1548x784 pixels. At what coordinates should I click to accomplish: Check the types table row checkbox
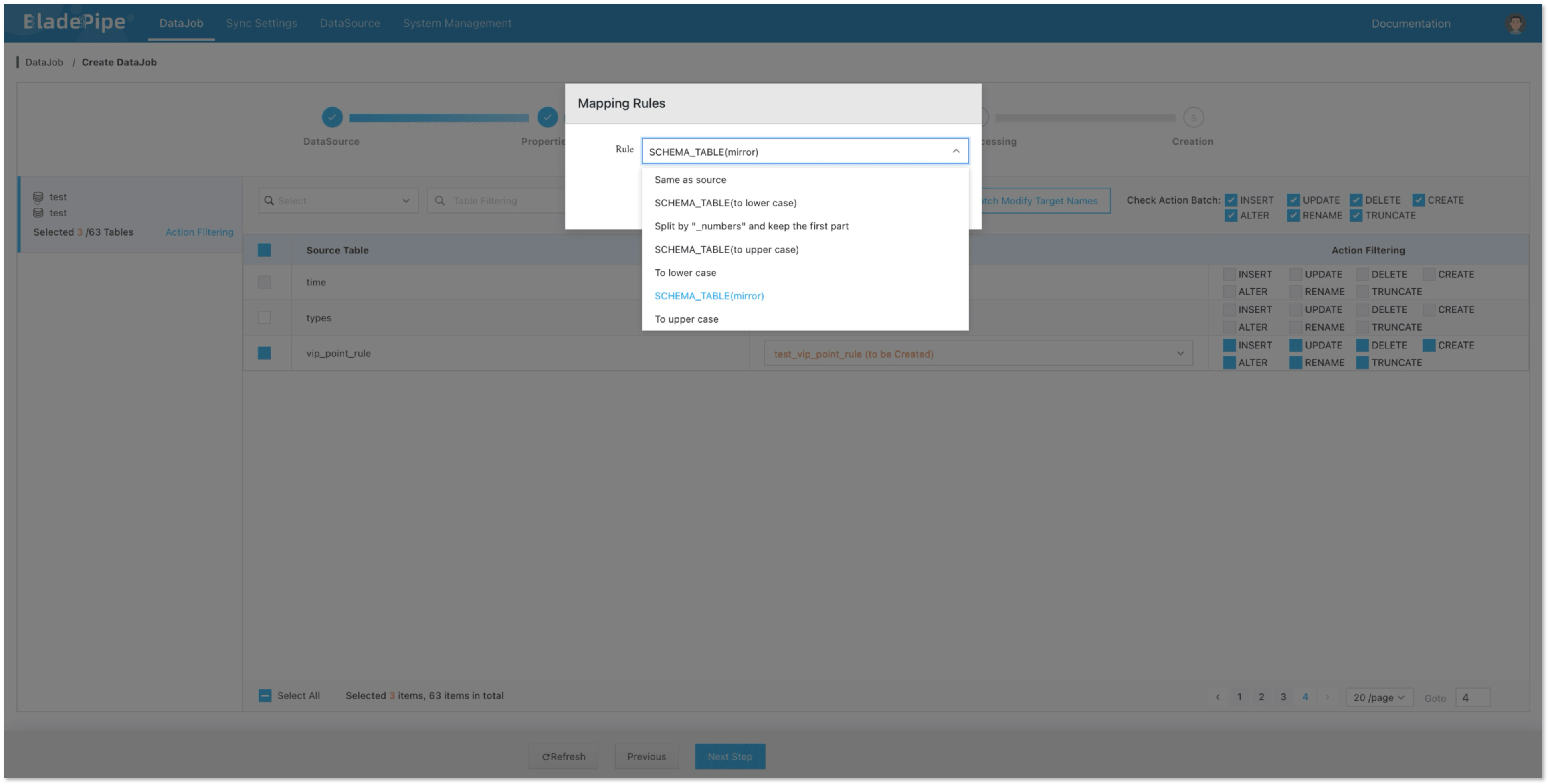point(265,318)
